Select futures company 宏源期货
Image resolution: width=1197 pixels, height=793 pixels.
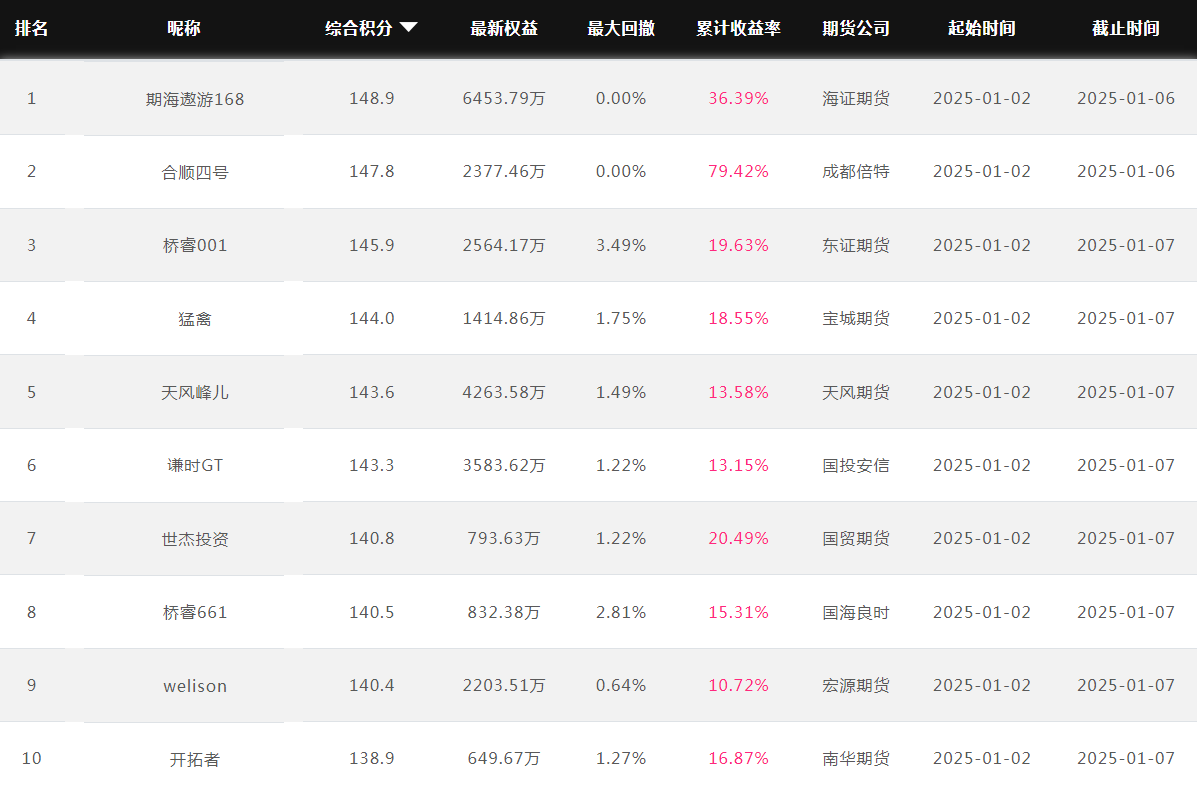[856, 685]
